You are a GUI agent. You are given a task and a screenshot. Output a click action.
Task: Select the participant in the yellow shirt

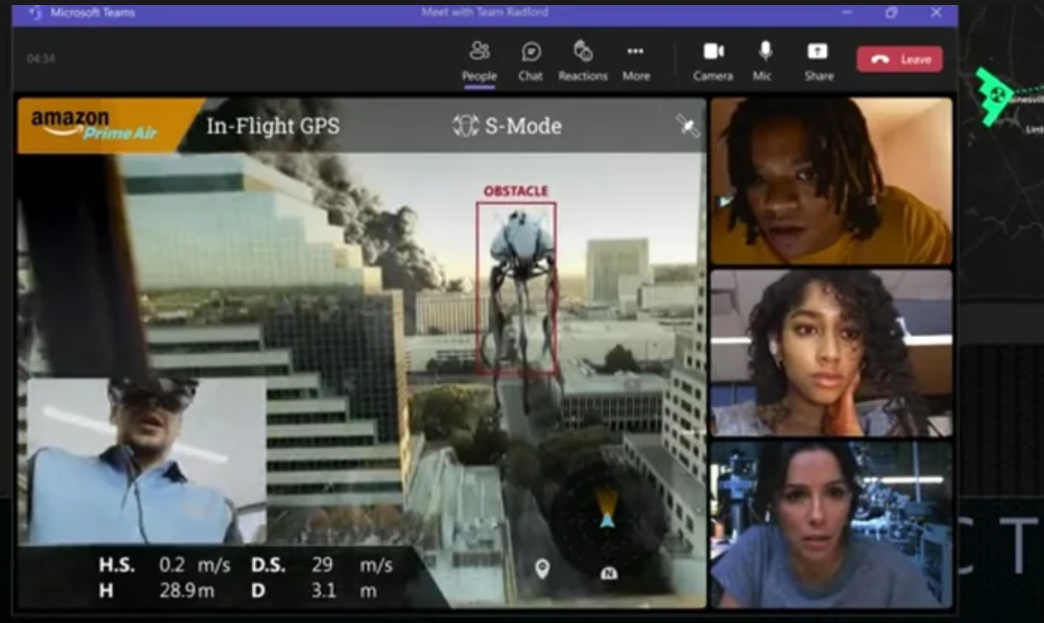click(832, 181)
